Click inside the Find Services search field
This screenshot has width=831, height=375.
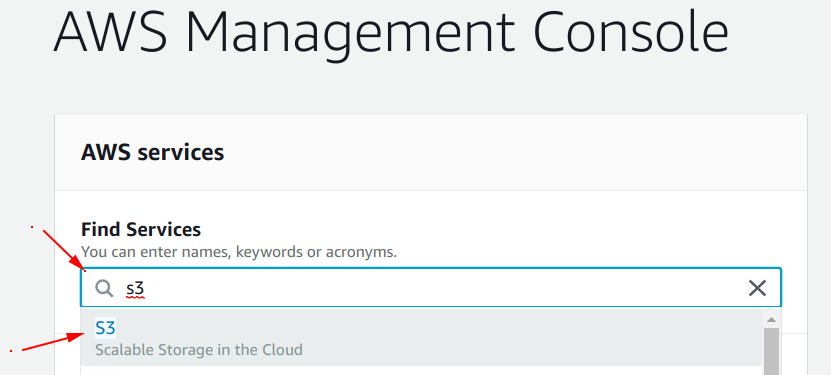coord(430,288)
